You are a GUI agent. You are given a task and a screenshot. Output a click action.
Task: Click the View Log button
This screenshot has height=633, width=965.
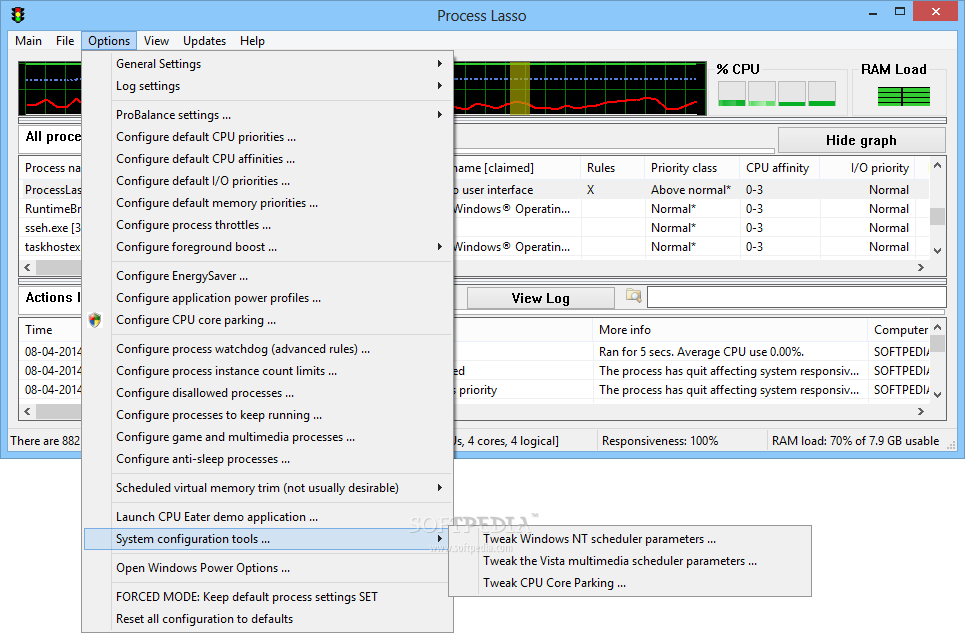540,298
